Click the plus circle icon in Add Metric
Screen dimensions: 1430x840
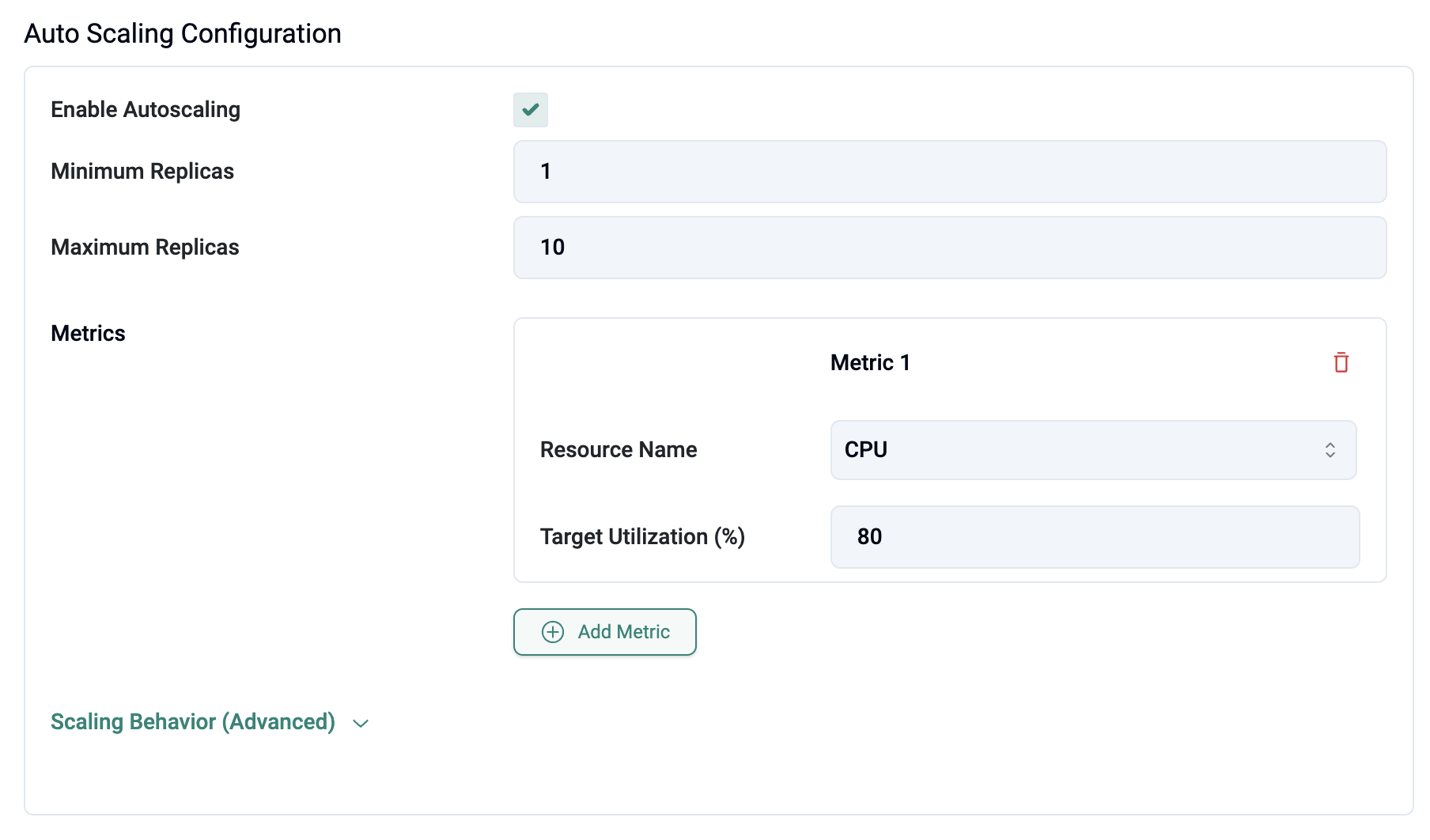click(x=553, y=632)
